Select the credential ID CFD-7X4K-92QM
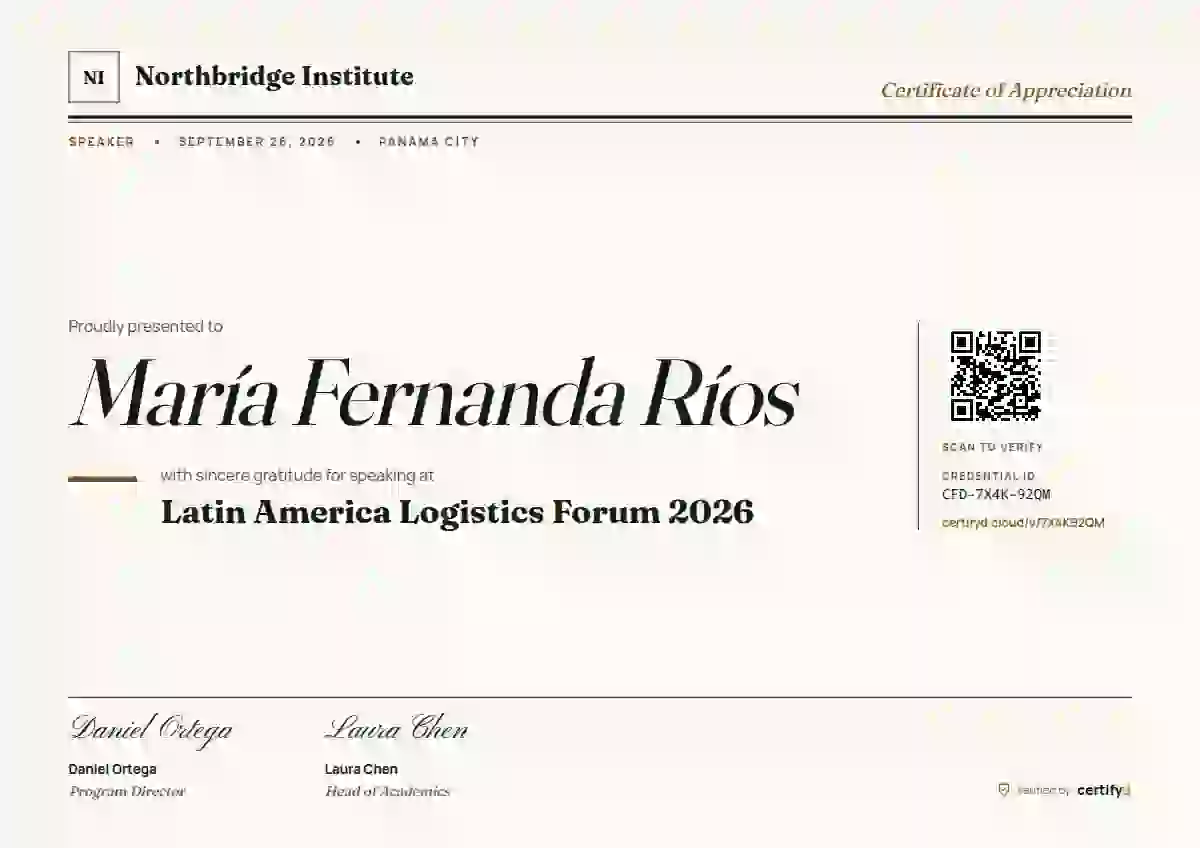This screenshot has width=1200, height=848. (996, 494)
